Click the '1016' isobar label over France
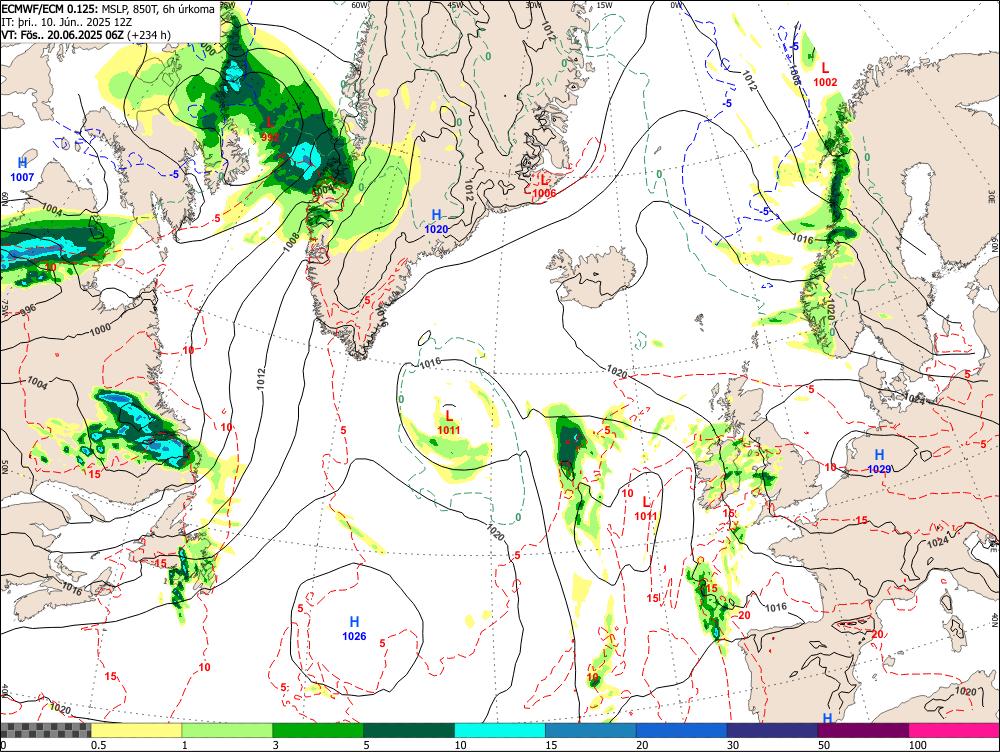Viewport: 1000px width, 752px height. point(776,607)
